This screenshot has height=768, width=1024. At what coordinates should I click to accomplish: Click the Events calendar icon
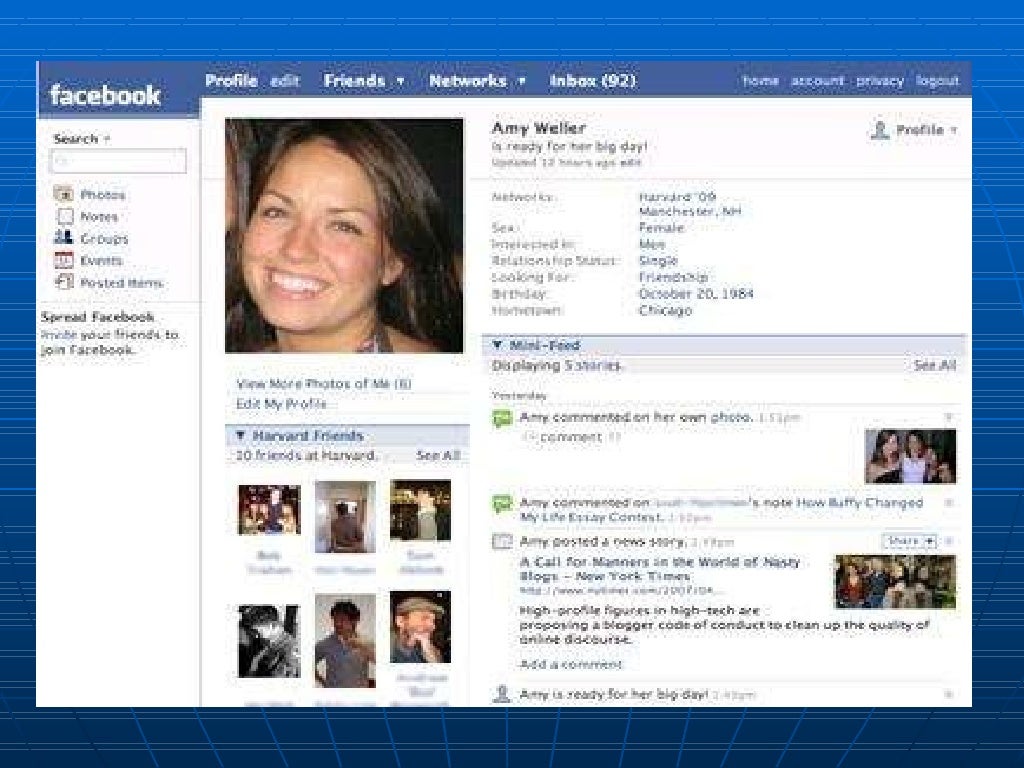point(64,260)
